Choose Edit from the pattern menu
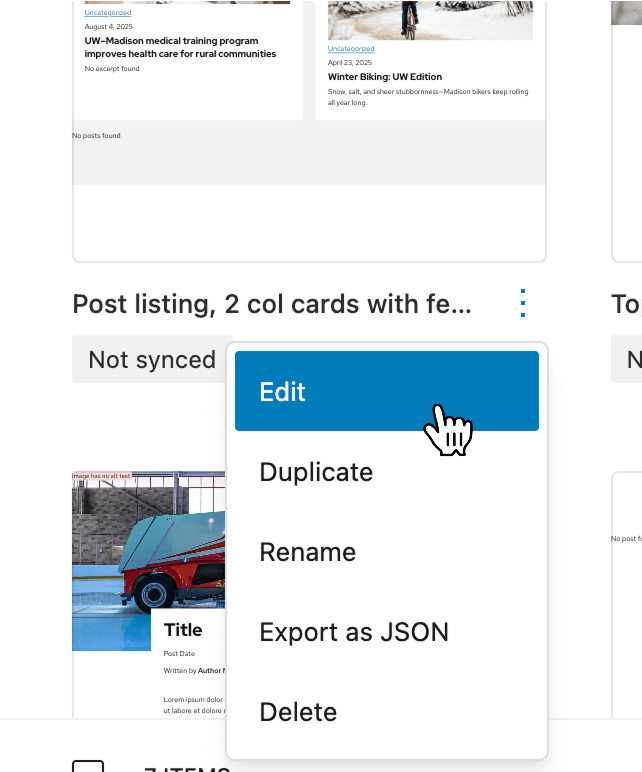The width and height of the screenshot is (642, 772). [x=386, y=391]
